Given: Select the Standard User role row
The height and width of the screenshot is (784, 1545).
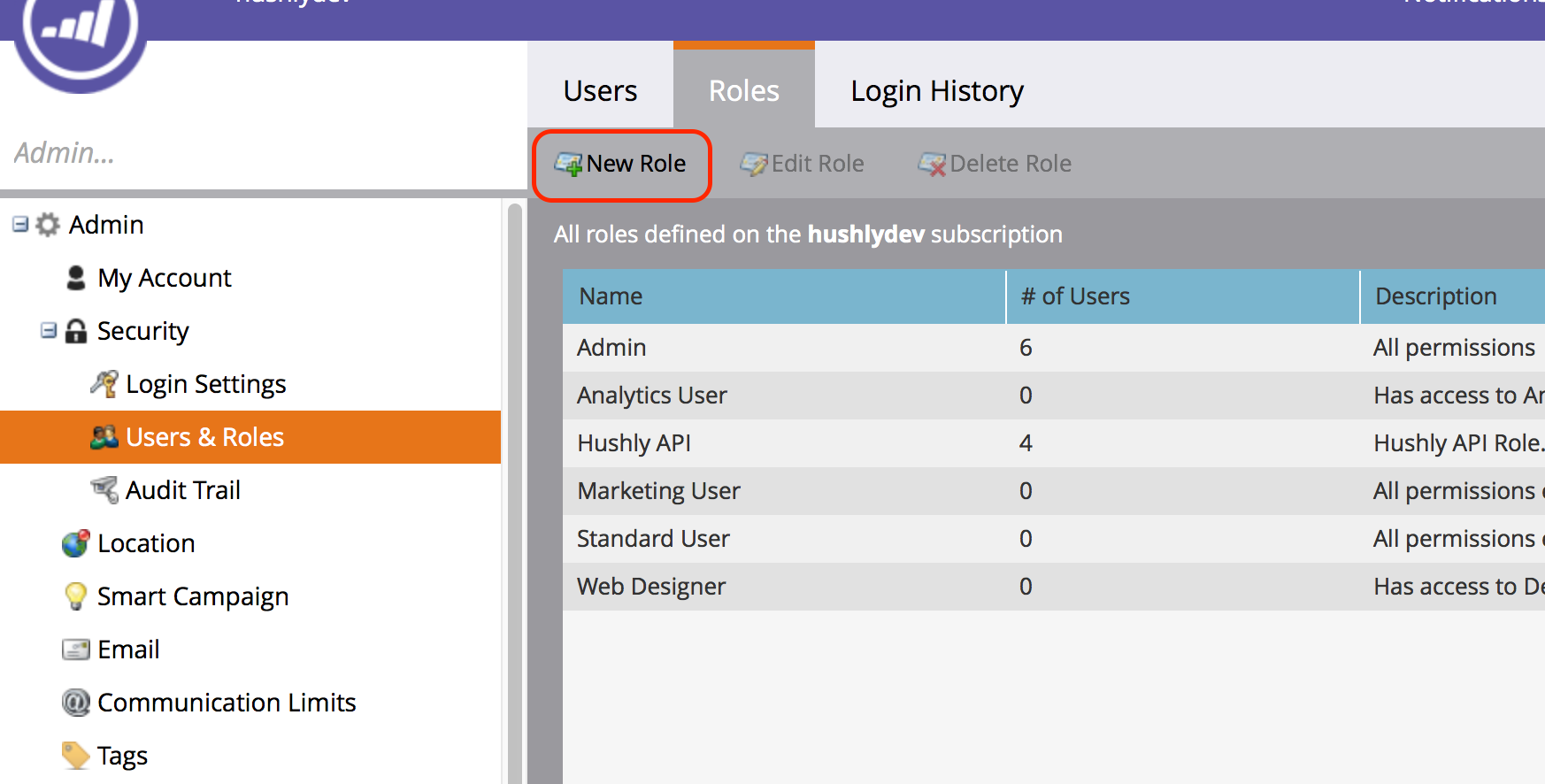Looking at the screenshot, I should pos(1054,539).
